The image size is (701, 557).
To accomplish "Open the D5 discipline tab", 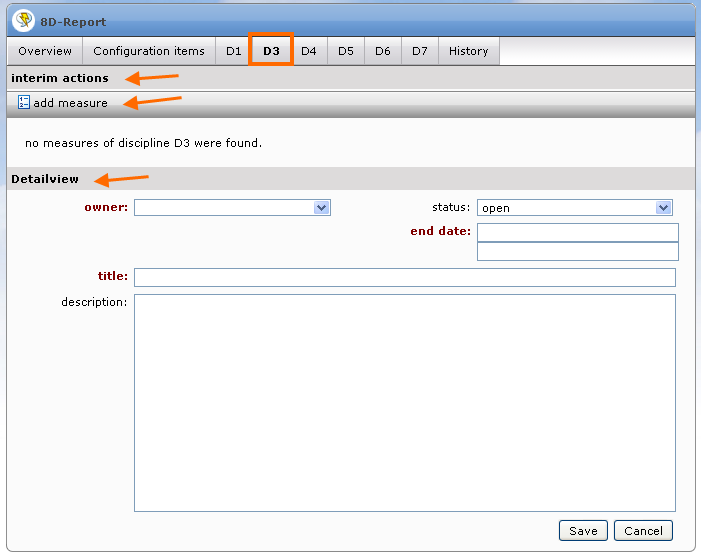I will [346, 51].
